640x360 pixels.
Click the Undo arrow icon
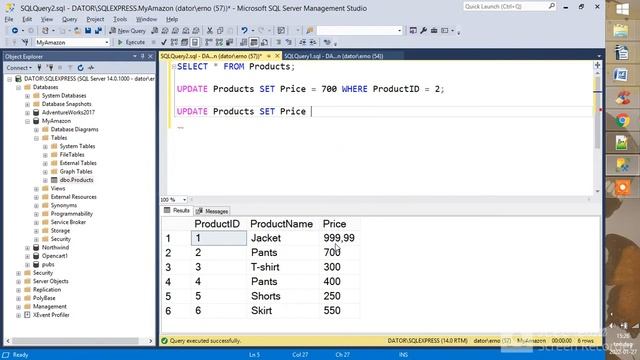click(244, 31)
